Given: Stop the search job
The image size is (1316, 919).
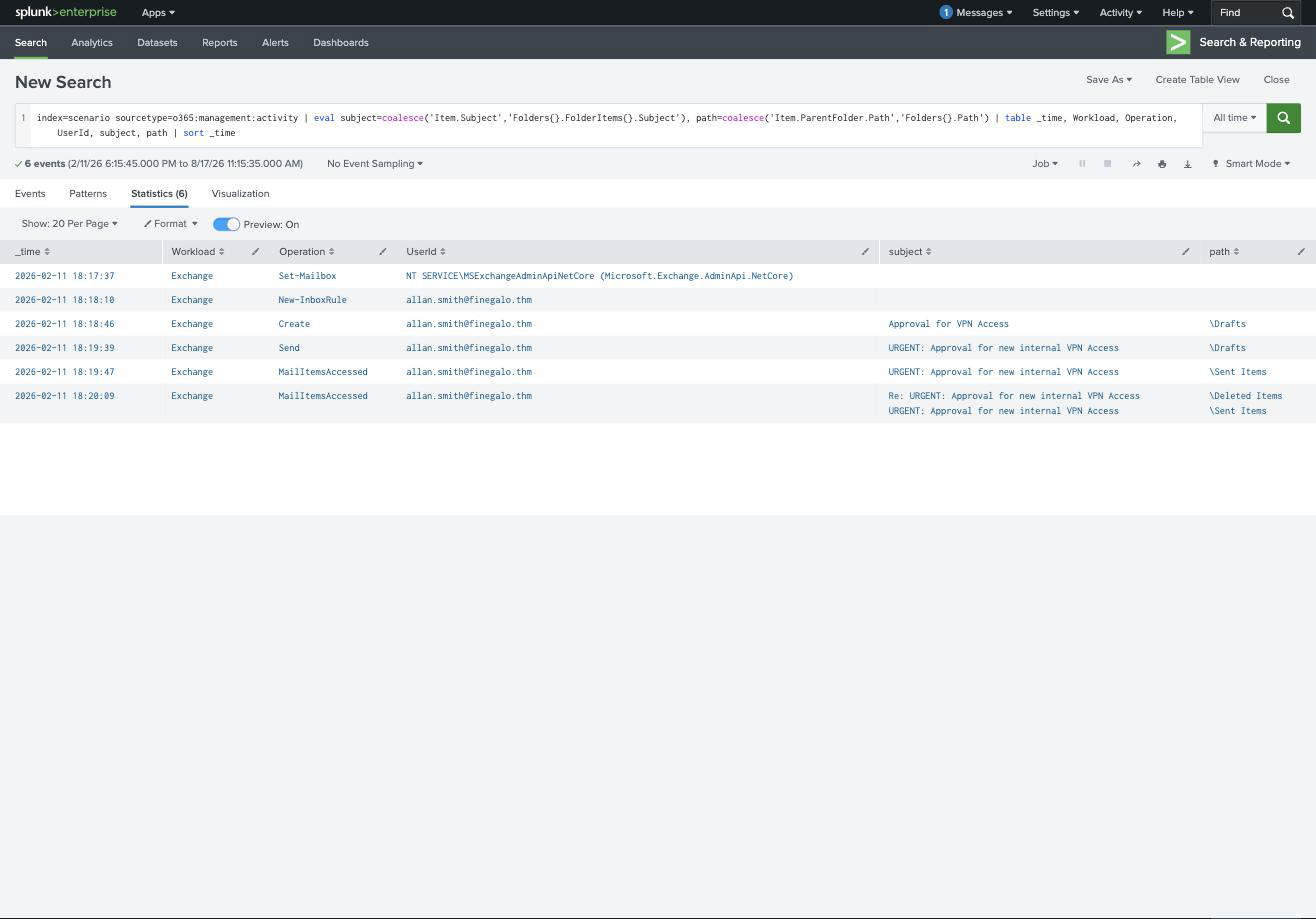Looking at the screenshot, I should 1108,164.
